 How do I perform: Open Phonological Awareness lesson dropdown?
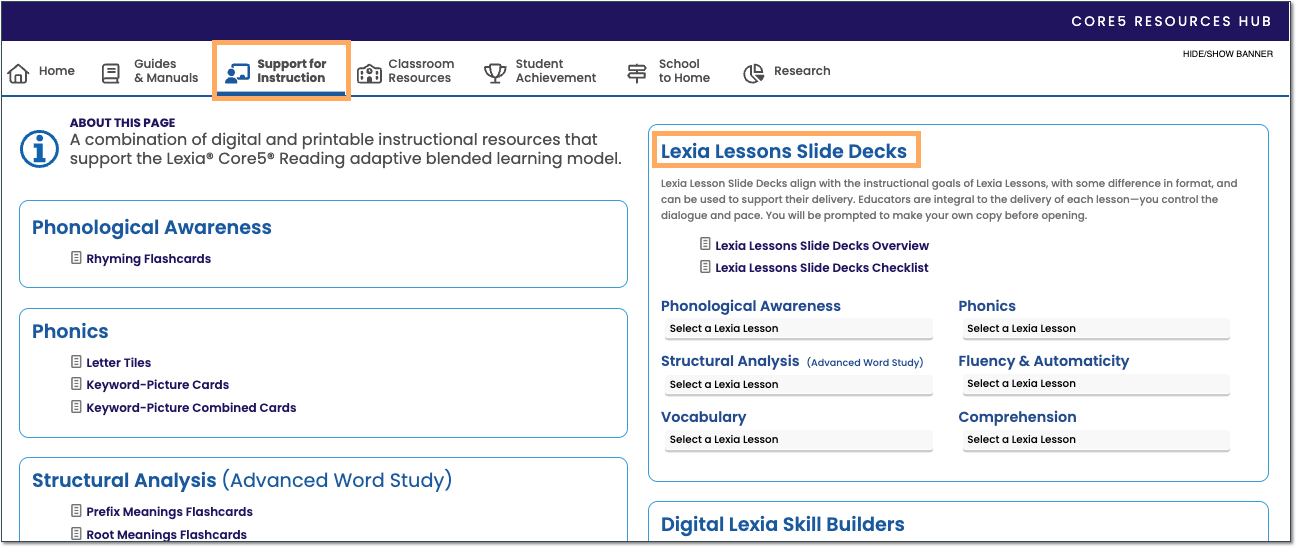pyautogui.click(x=797, y=329)
